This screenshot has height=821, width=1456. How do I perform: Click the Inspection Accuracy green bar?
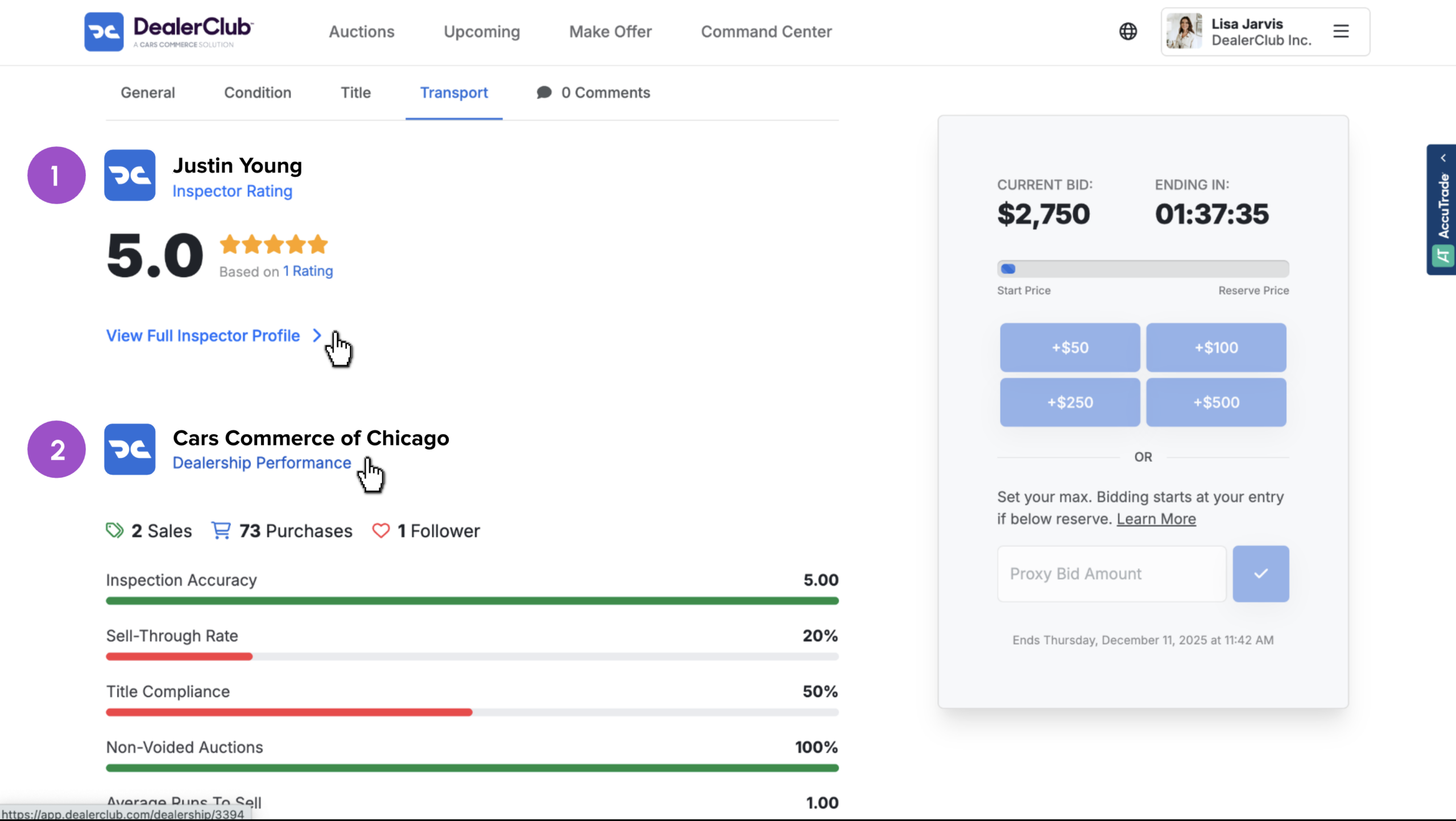pyautogui.click(x=472, y=601)
